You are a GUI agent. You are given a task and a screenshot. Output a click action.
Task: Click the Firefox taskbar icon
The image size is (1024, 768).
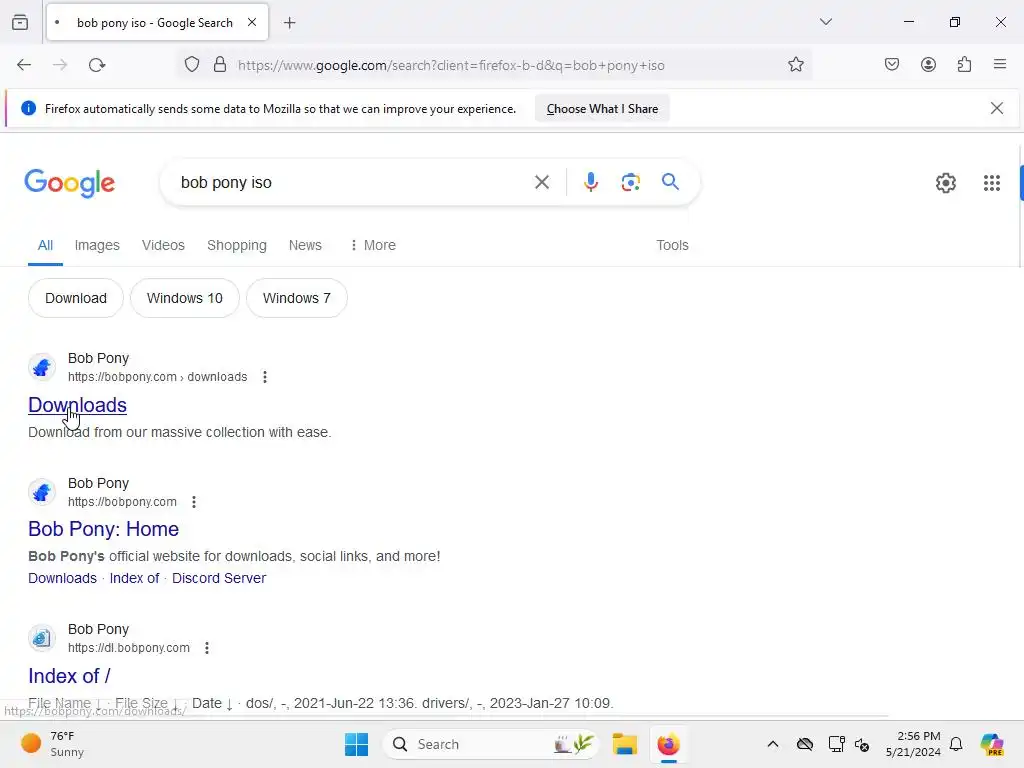pos(669,744)
